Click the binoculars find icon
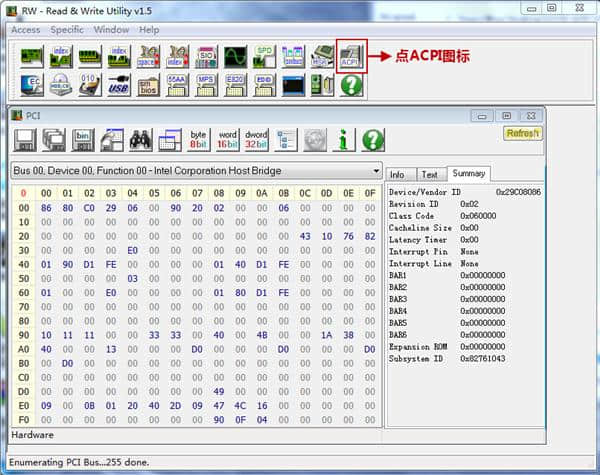Image resolution: width=600 pixels, height=475 pixels. [x=141, y=140]
